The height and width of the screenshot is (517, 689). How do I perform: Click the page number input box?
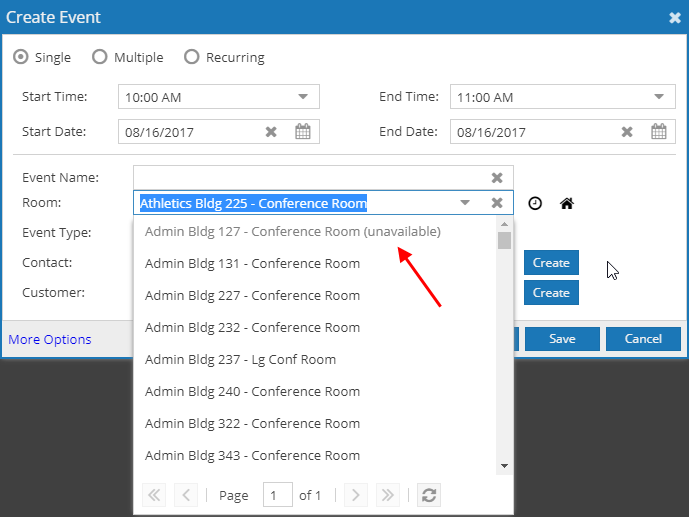coord(278,495)
